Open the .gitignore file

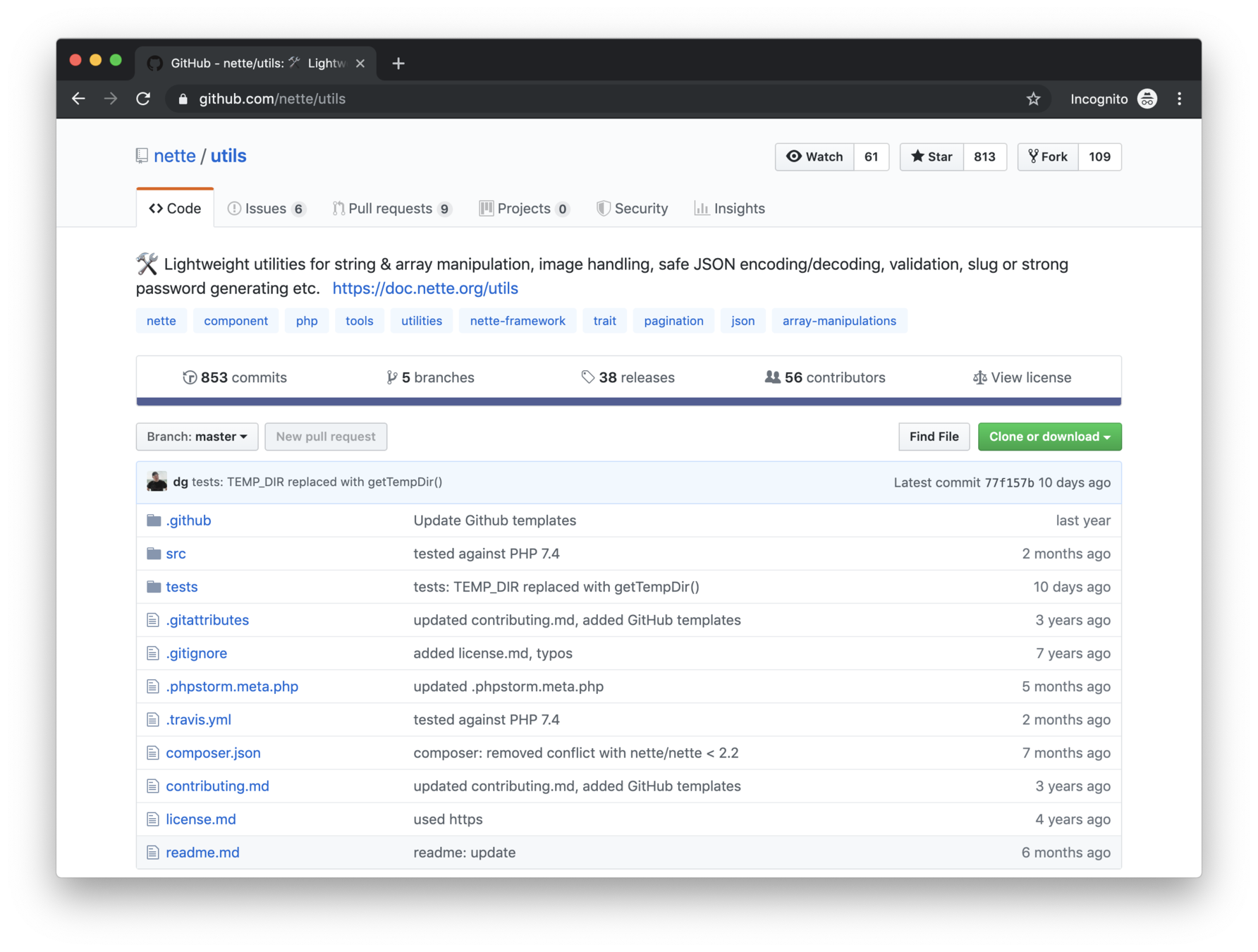[x=196, y=654]
